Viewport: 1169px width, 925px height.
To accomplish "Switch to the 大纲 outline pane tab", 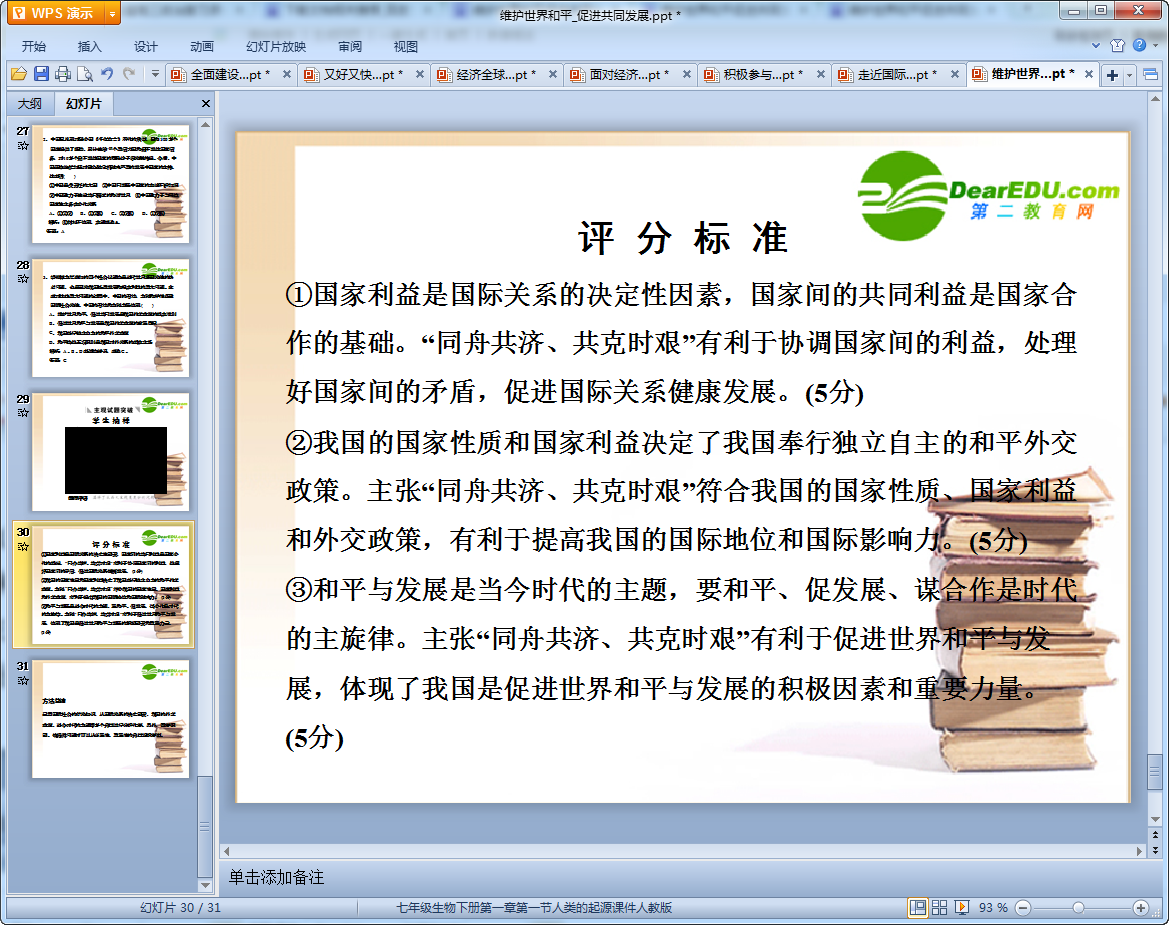I will point(30,104).
